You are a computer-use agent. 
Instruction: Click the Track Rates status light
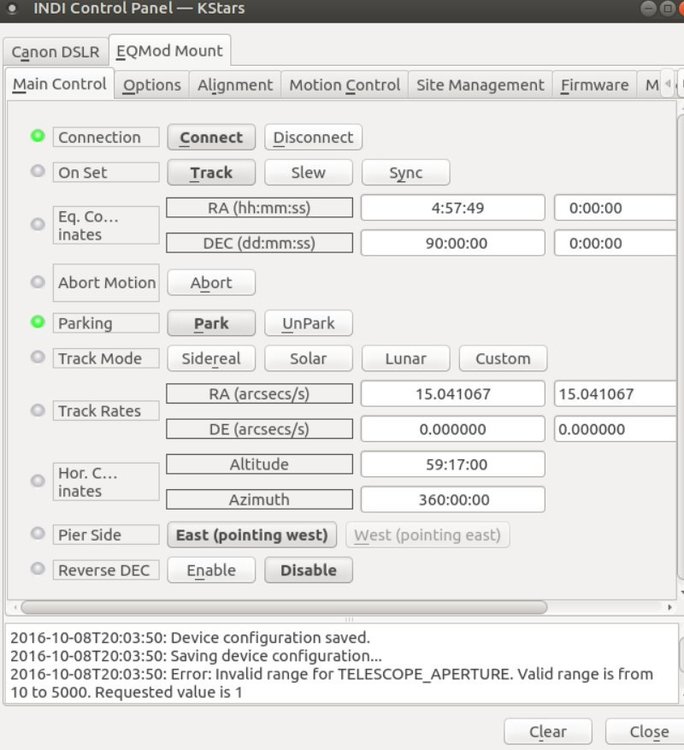coord(37,410)
